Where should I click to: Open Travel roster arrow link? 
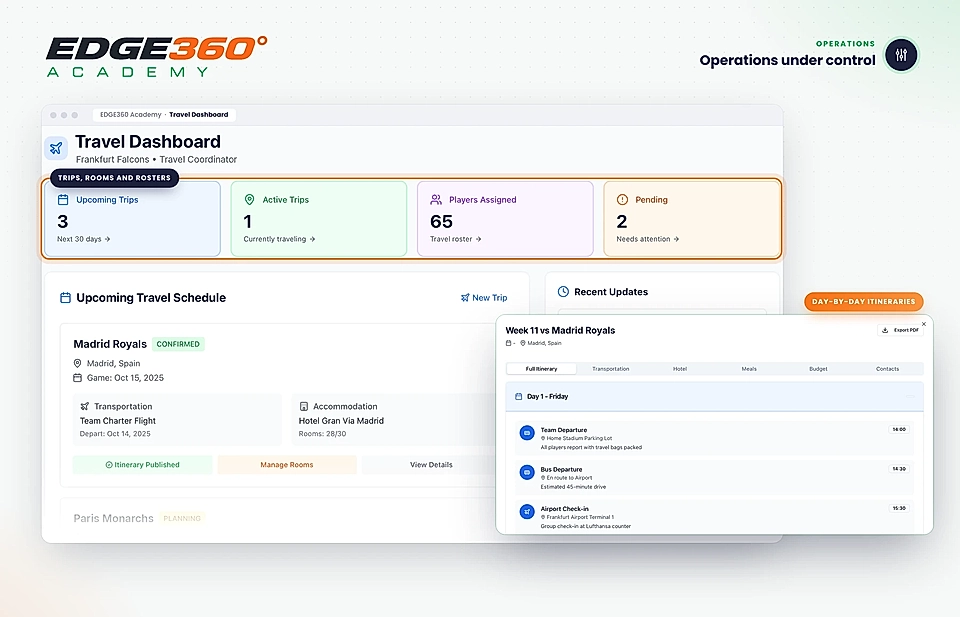[x=456, y=239]
